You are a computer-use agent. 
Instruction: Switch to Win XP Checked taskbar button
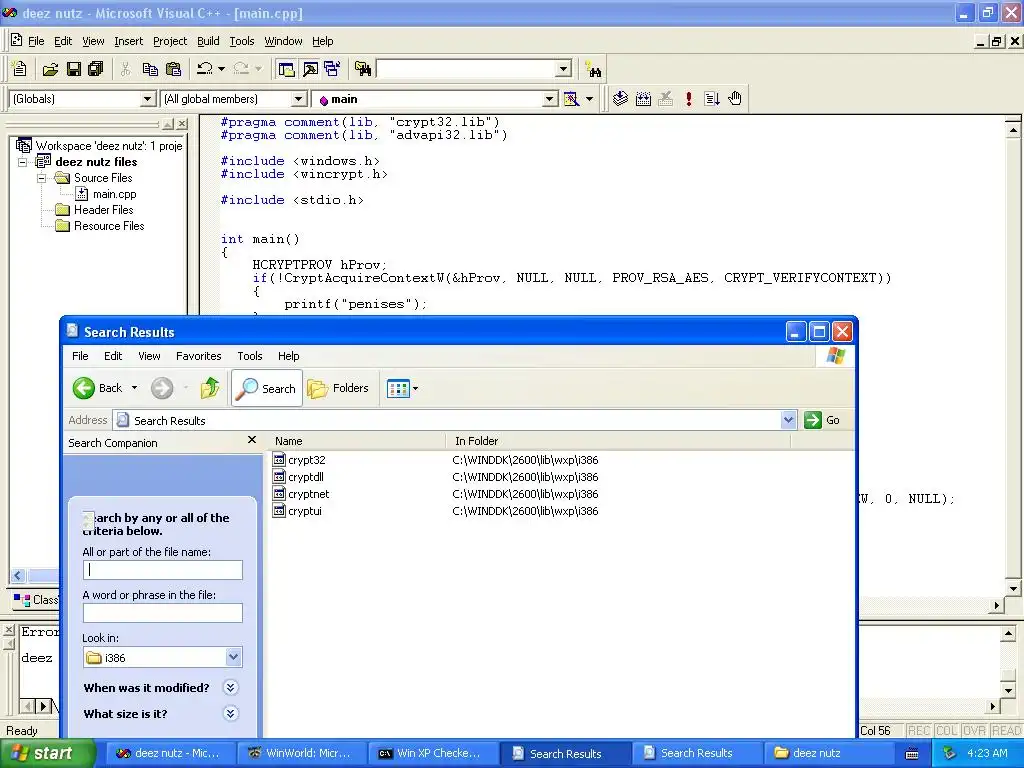click(432, 753)
